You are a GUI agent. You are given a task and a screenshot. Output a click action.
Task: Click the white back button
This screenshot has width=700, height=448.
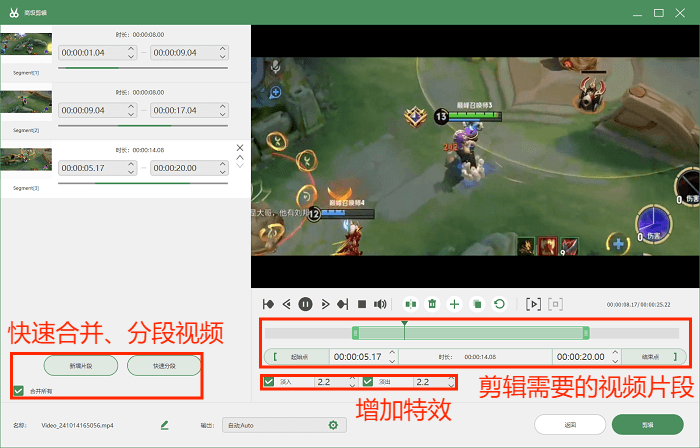tap(570, 425)
